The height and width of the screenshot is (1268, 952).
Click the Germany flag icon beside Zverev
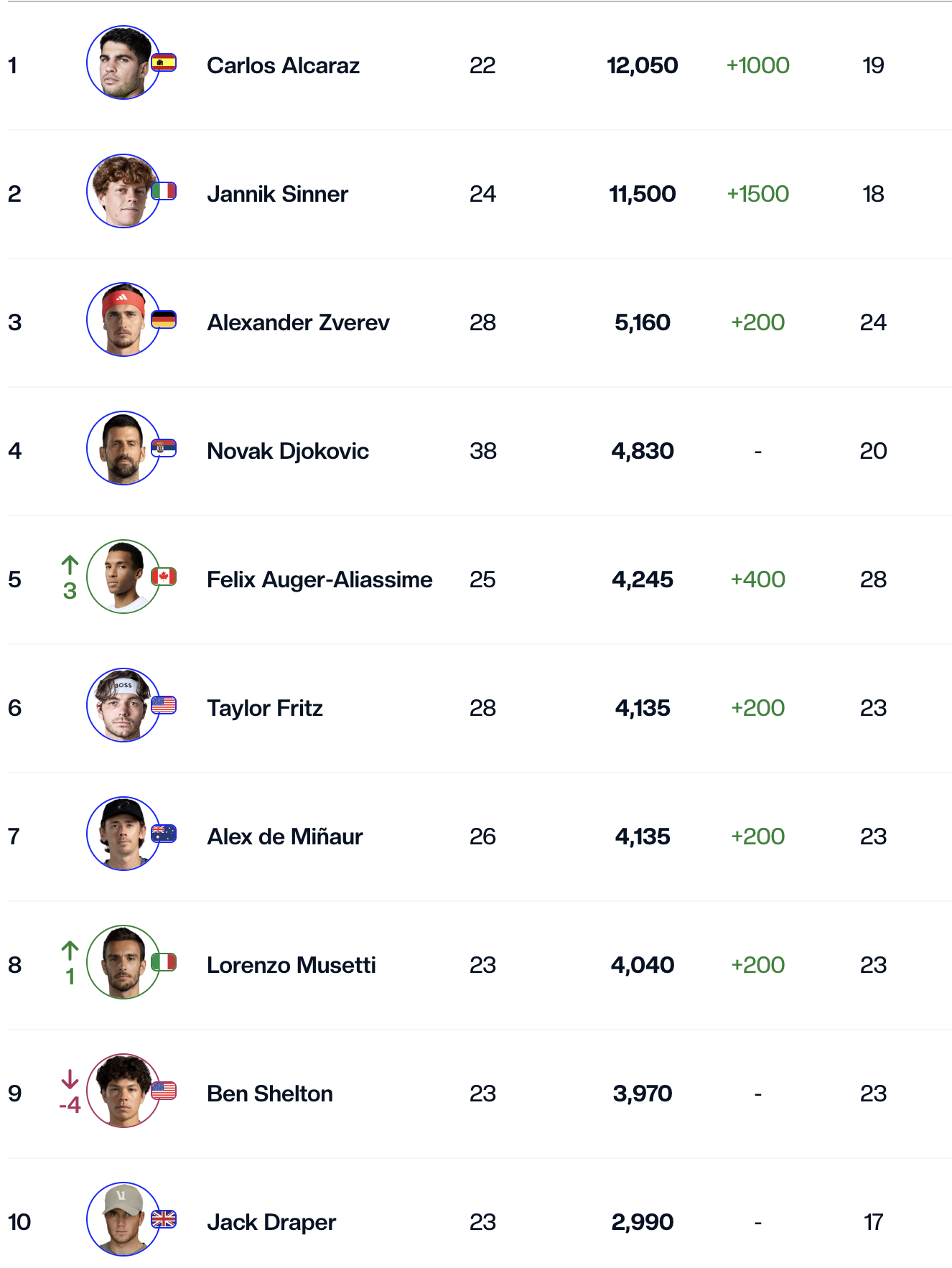tap(164, 320)
